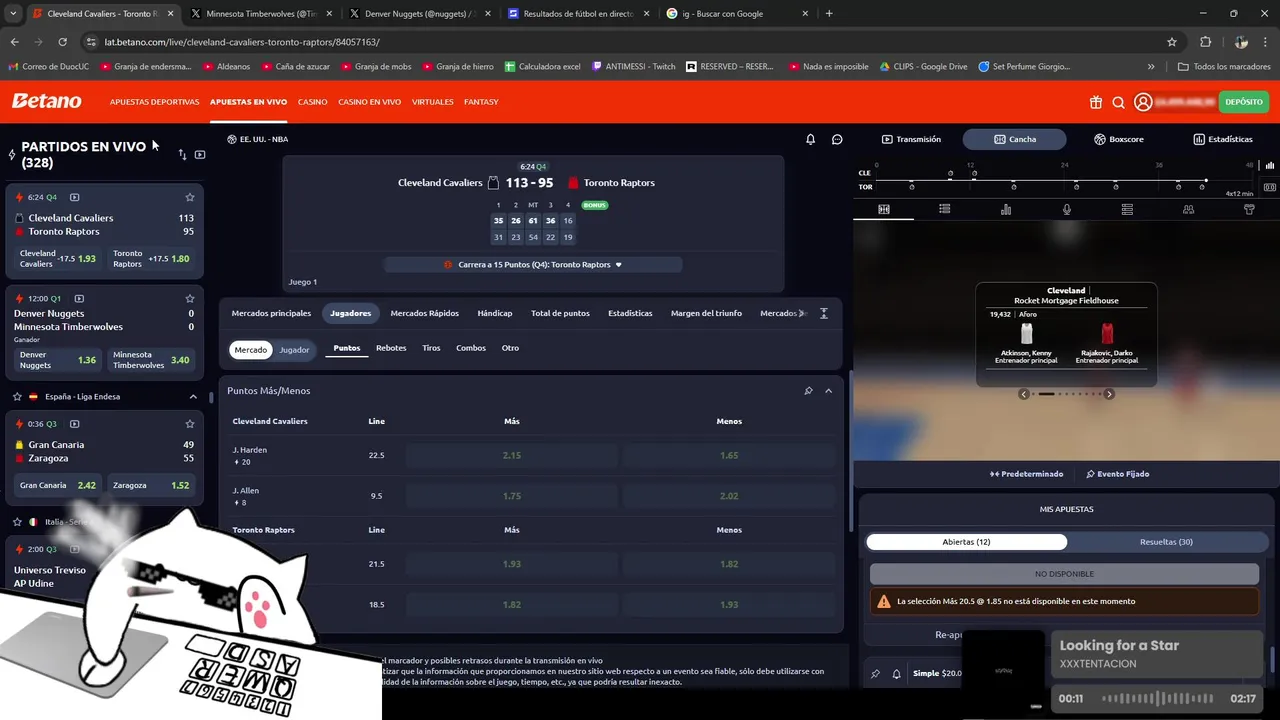The width and height of the screenshot is (1280, 720).
Task: Bet J. Allen Menos 9.5 at 2.02
Action: coord(729,496)
